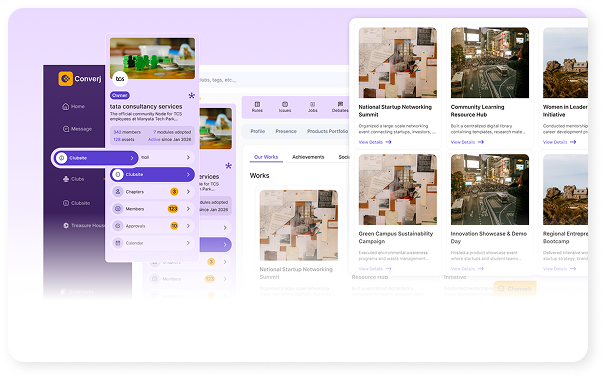Open Message in the sidebar
Image resolution: width=604 pixels, height=378 pixels.
pos(77,129)
